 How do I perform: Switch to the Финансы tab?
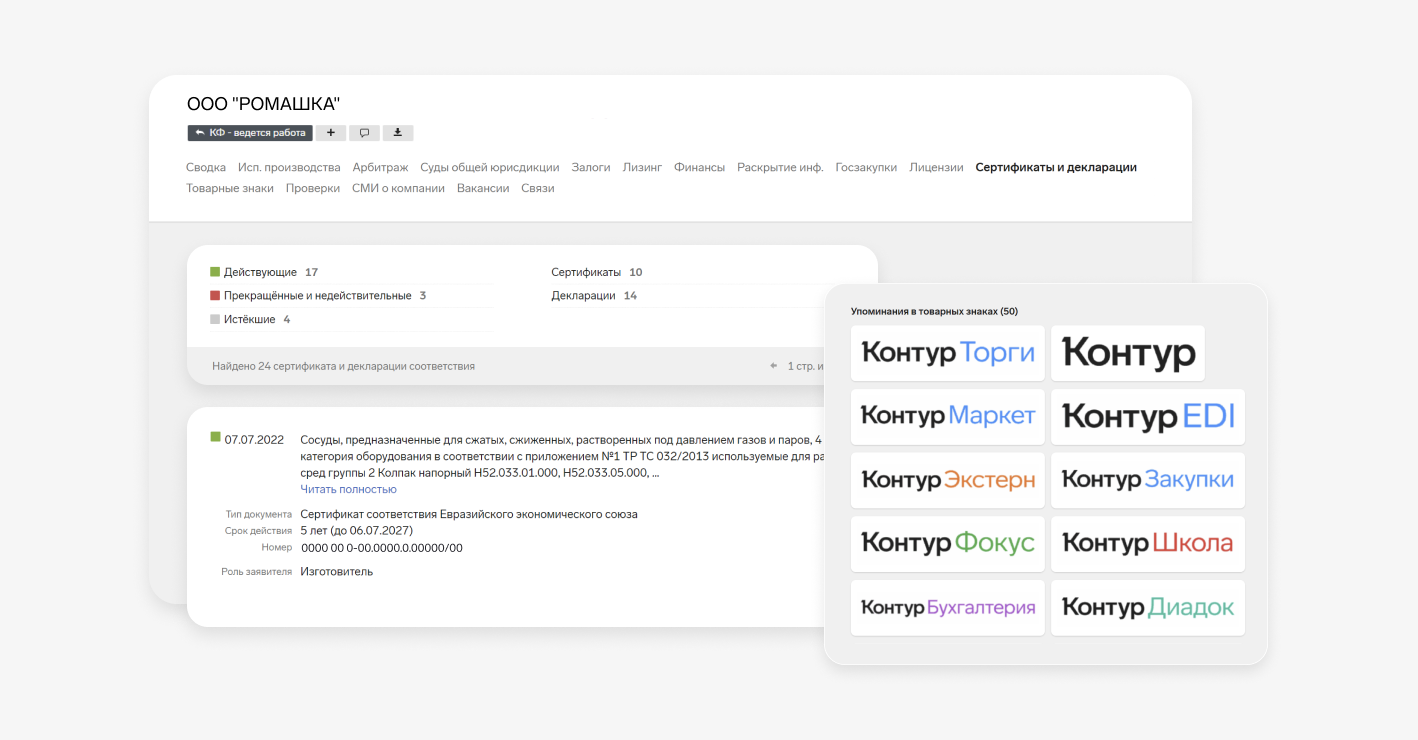point(699,168)
